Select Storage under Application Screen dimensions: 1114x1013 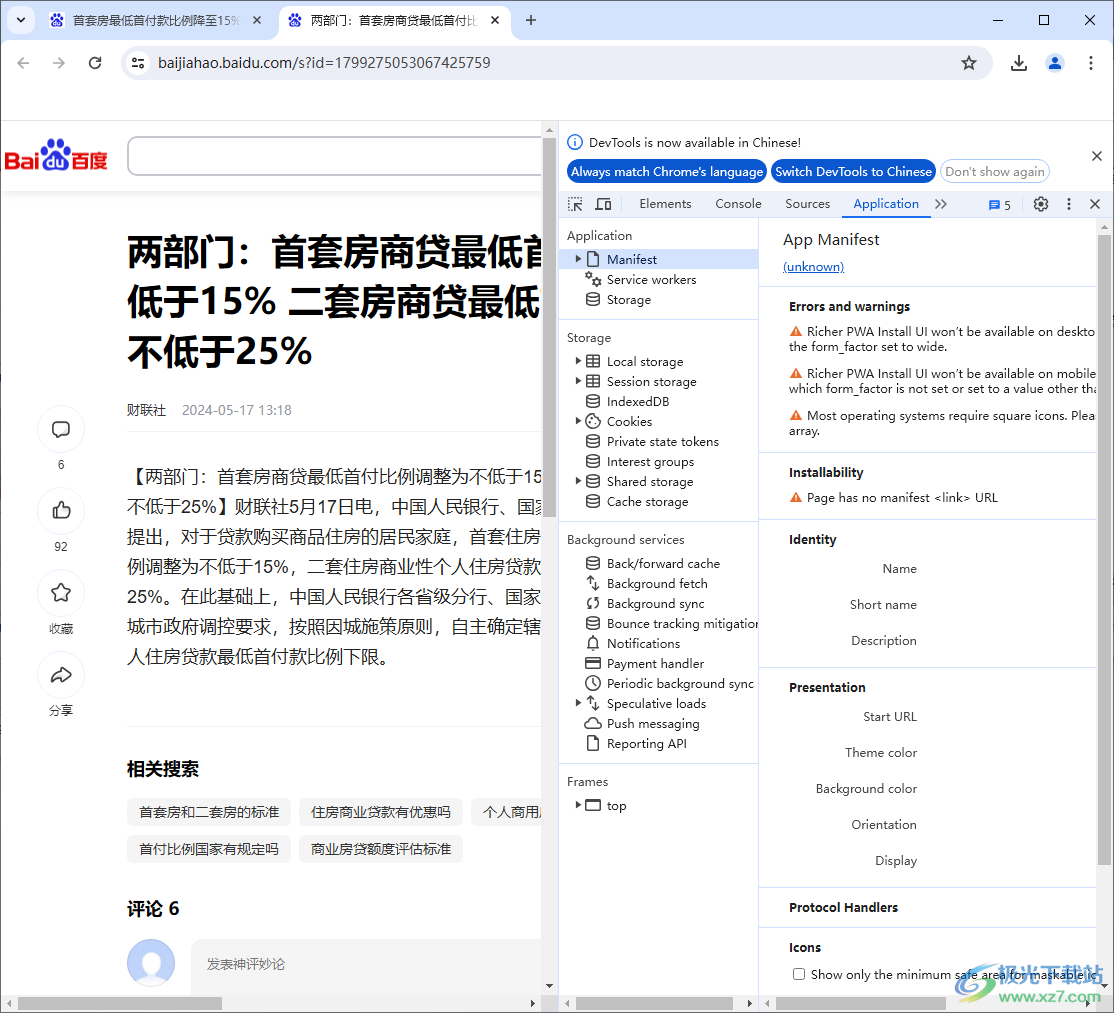pos(628,300)
